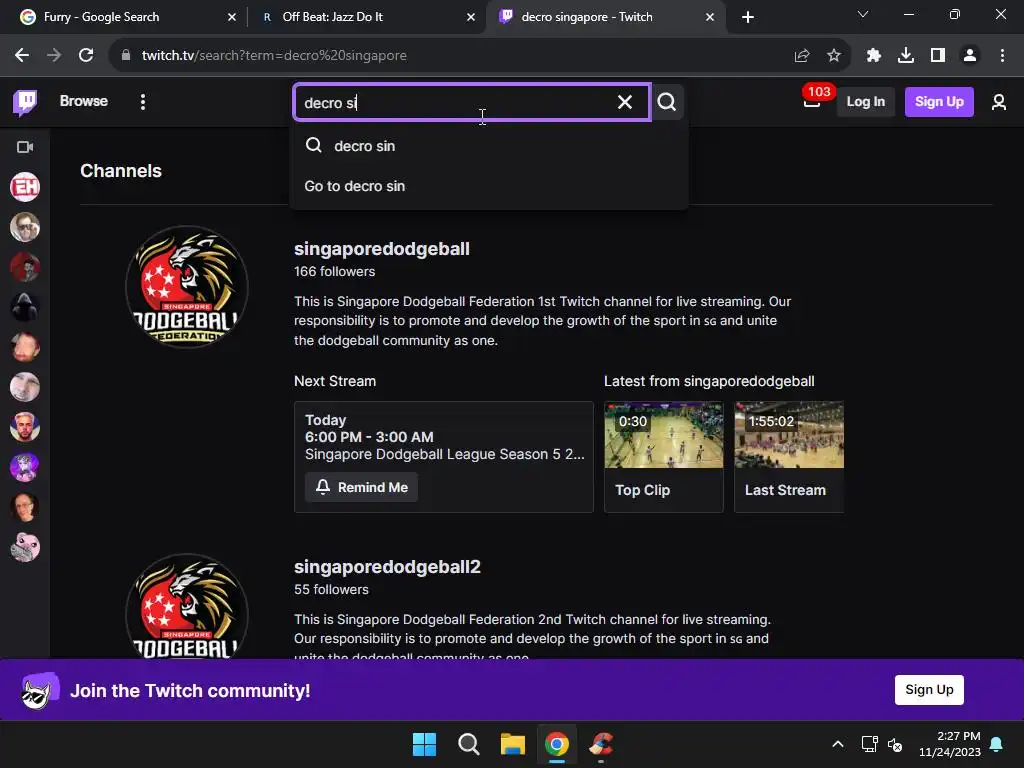This screenshot has width=1024, height=768.
Task: Open a new browser tab
Action: (748, 17)
